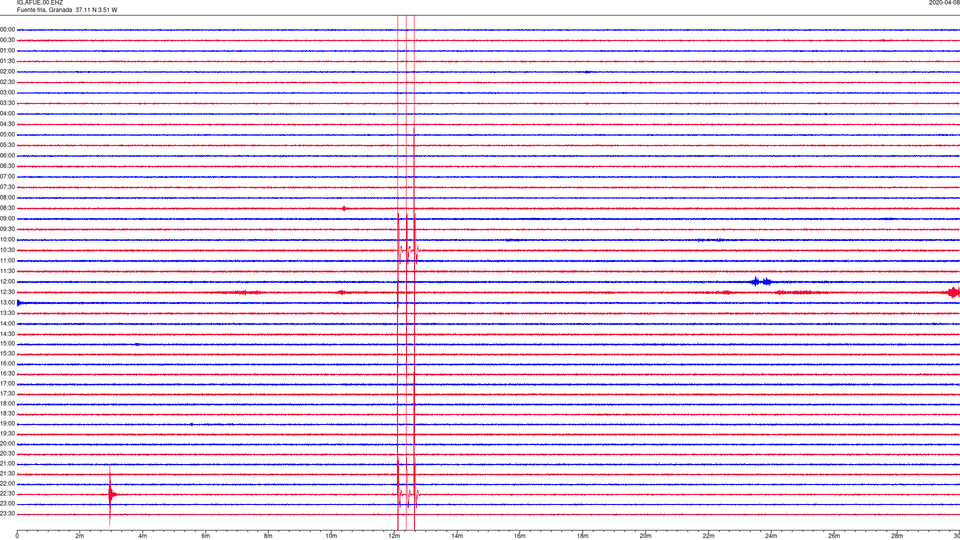Click the 10m tick label on time axis
This screenshot has height=540, width=960.
pos(331,536)
